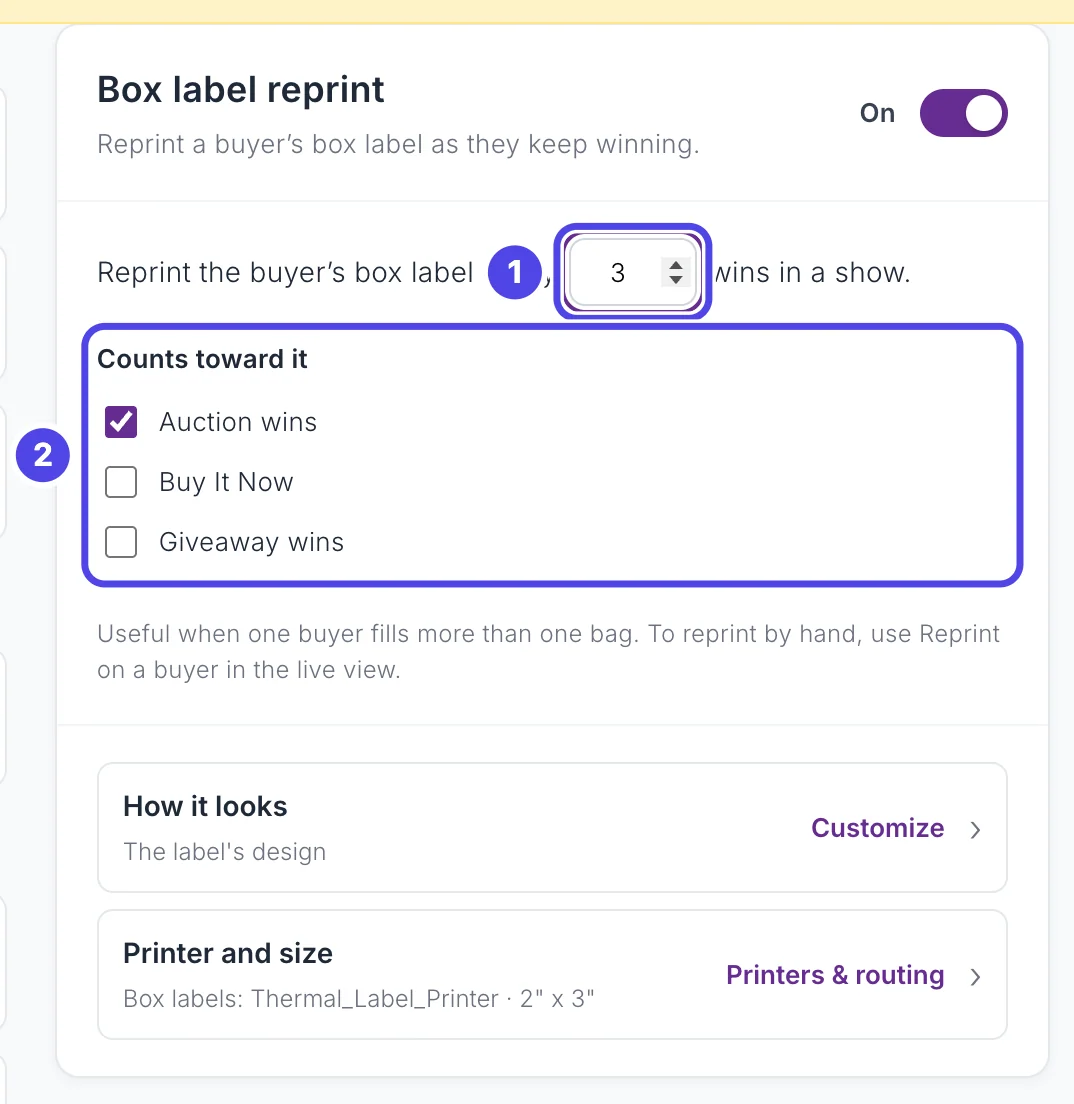Focus the wins number input showing 3
The width and height of the screenshot is (1074, 1104).
[x=632, y=272]
